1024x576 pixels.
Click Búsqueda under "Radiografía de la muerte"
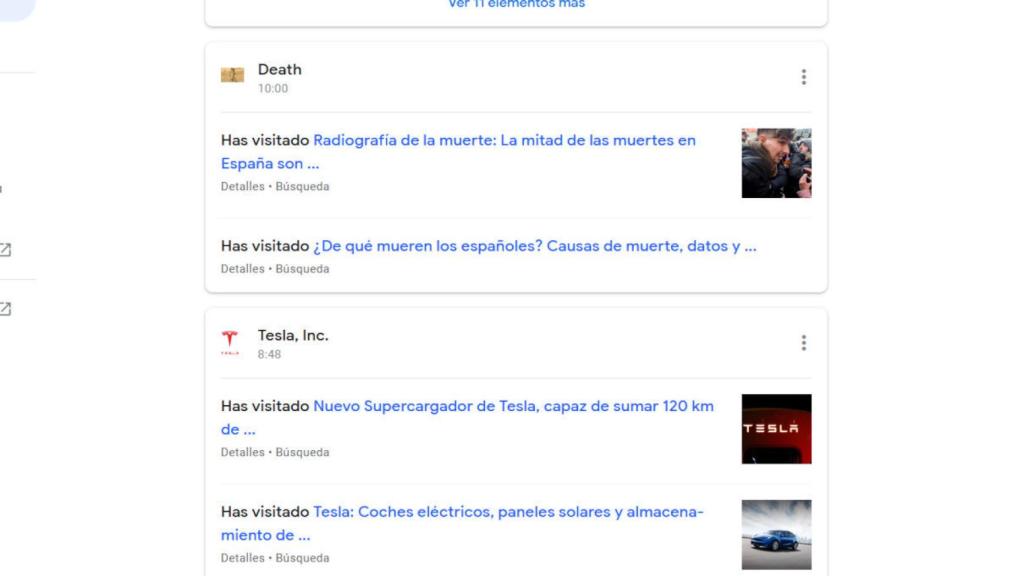point(302,186)
